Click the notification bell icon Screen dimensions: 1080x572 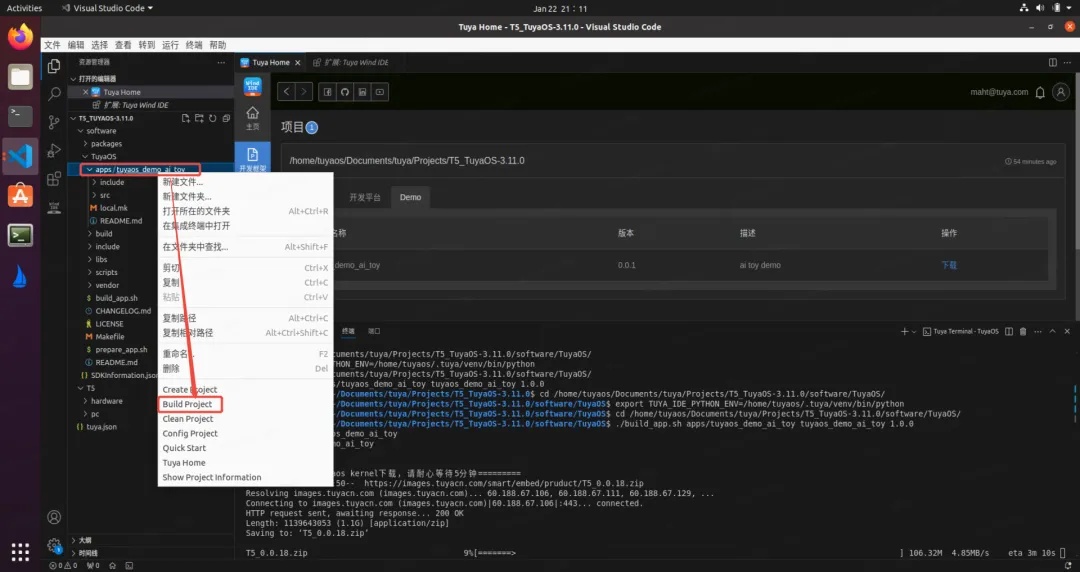[x=1040, y=92]
